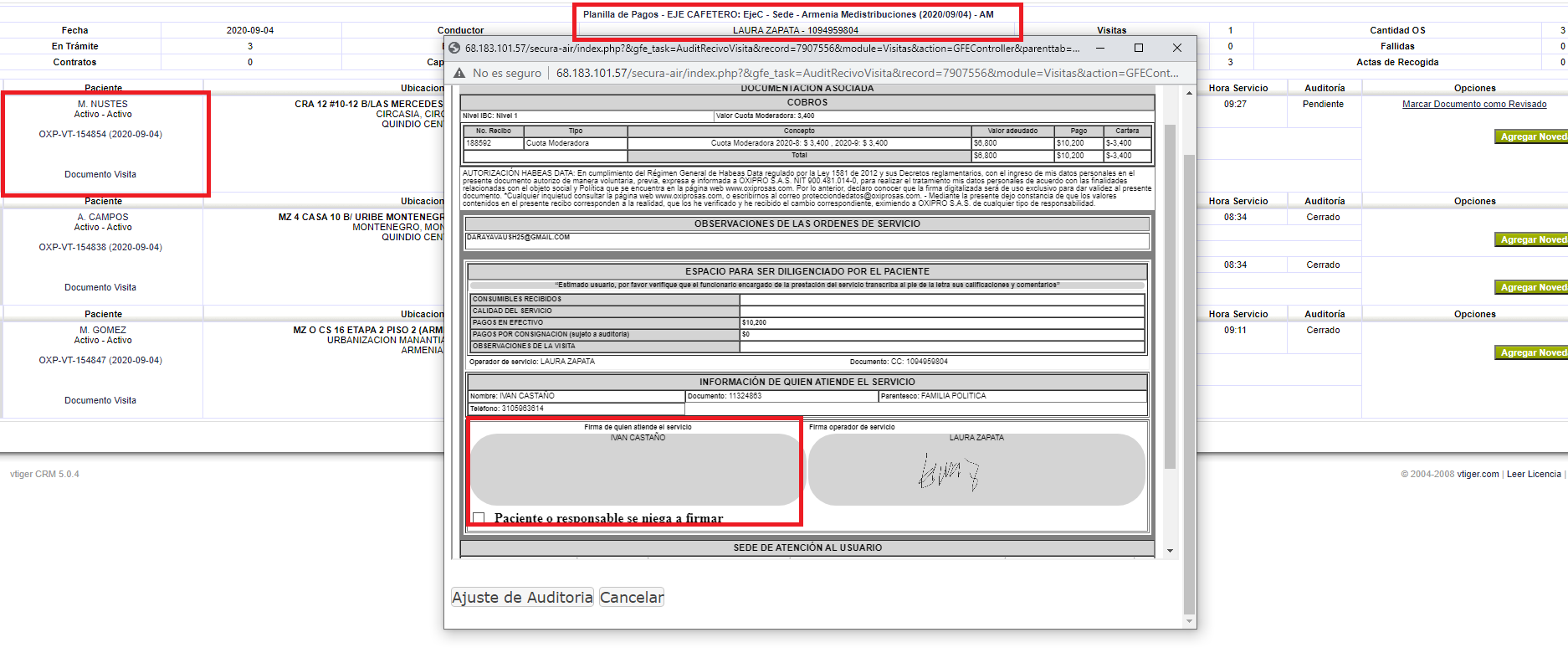Click 'Pendiente' audit status
Screen dimensions: 1568x658
1323,104
